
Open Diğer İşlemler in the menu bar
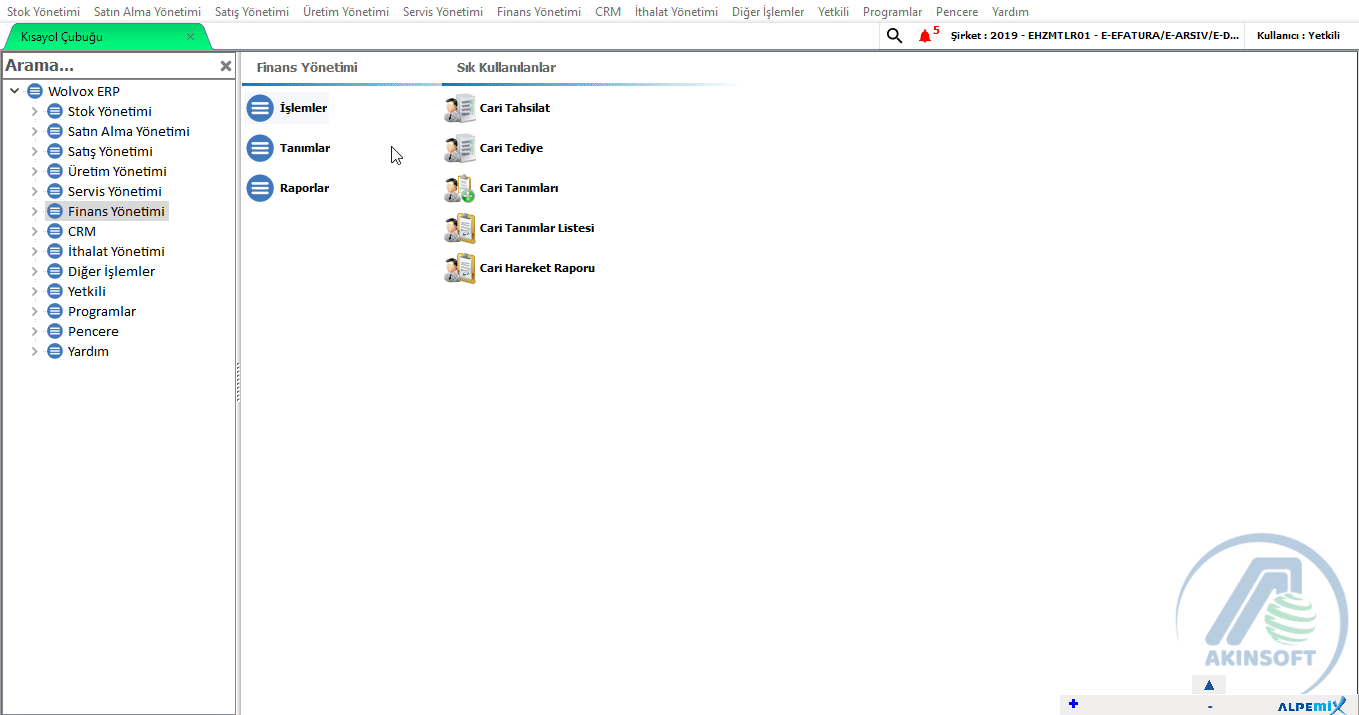click(768, 12)
